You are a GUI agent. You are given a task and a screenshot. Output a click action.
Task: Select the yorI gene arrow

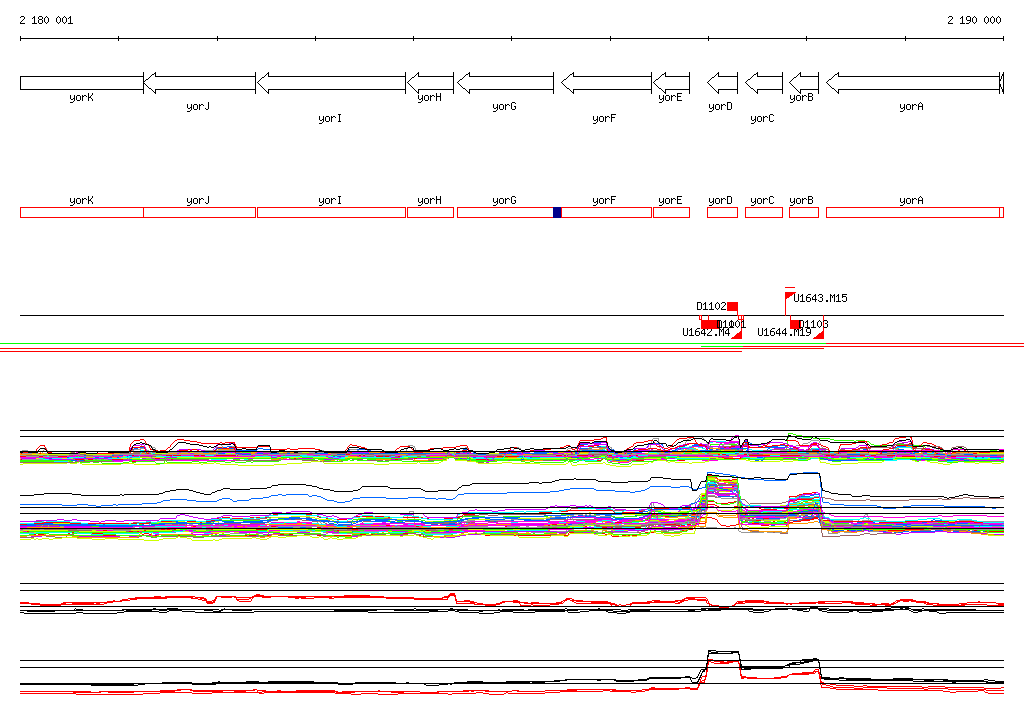(331, 83)
